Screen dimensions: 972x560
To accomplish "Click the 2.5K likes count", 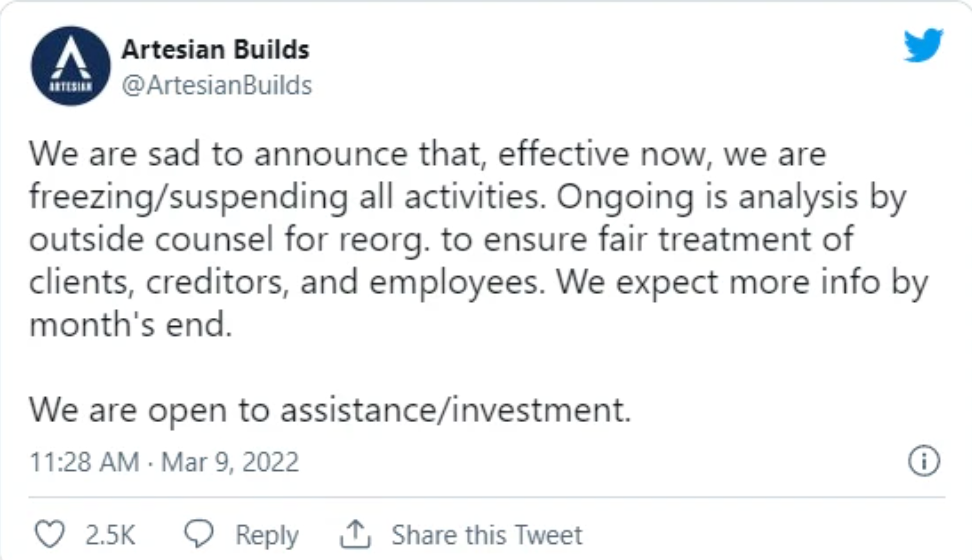I will 110,535.
